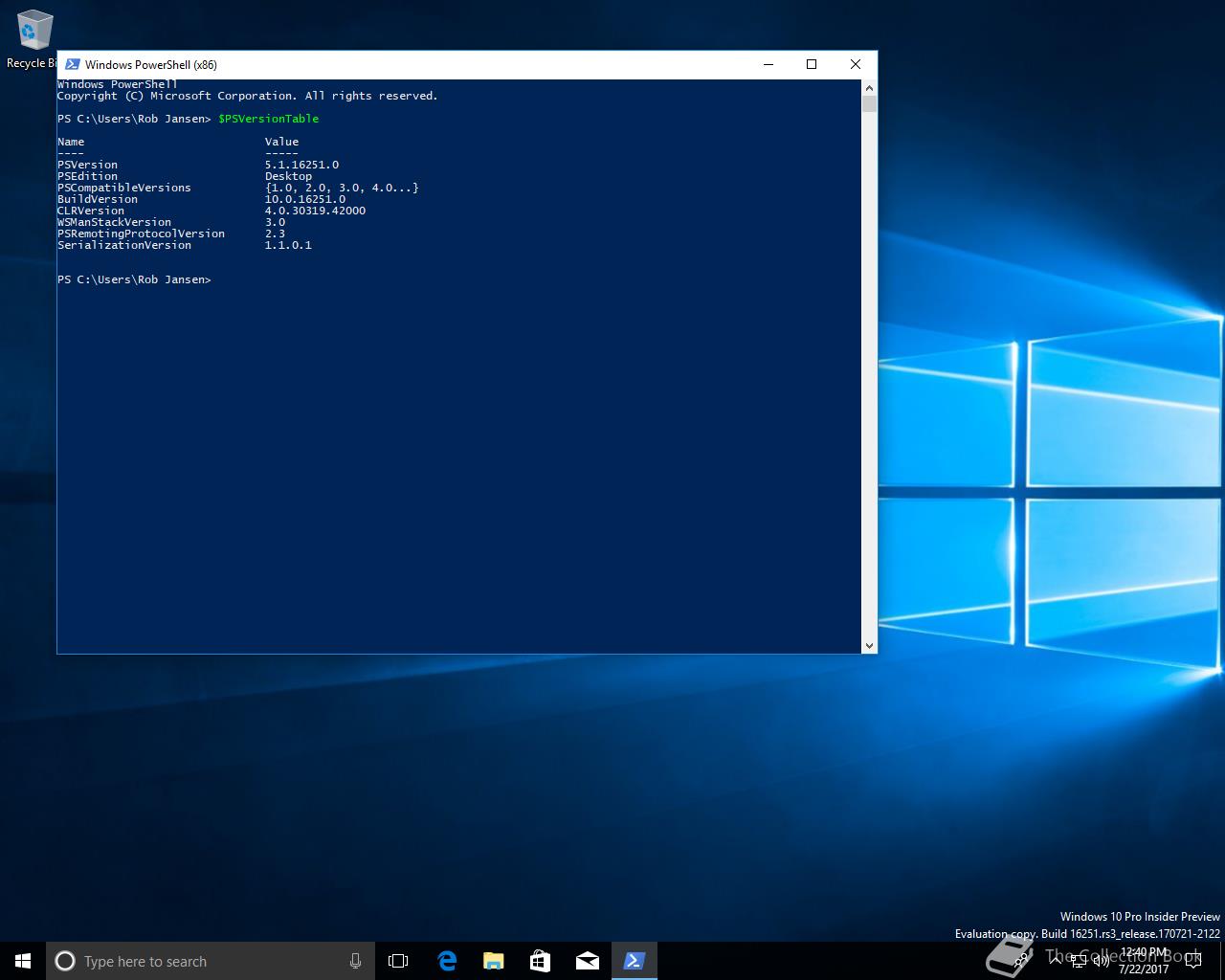Minimize the Windows PowerShell (x86) window

click(768, 64)
